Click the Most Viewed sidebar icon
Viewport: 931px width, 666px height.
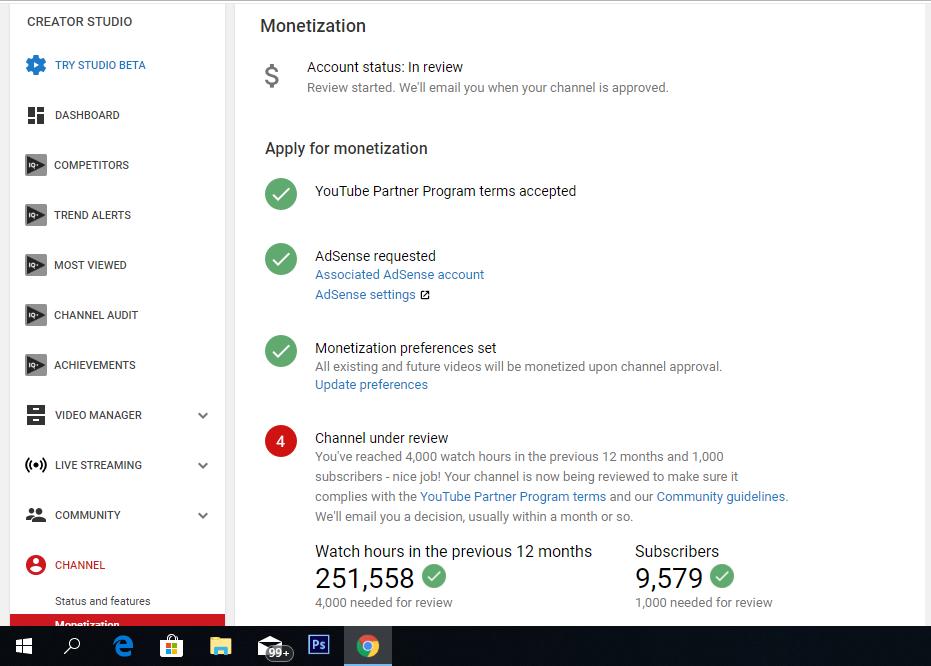click(36, 265)
